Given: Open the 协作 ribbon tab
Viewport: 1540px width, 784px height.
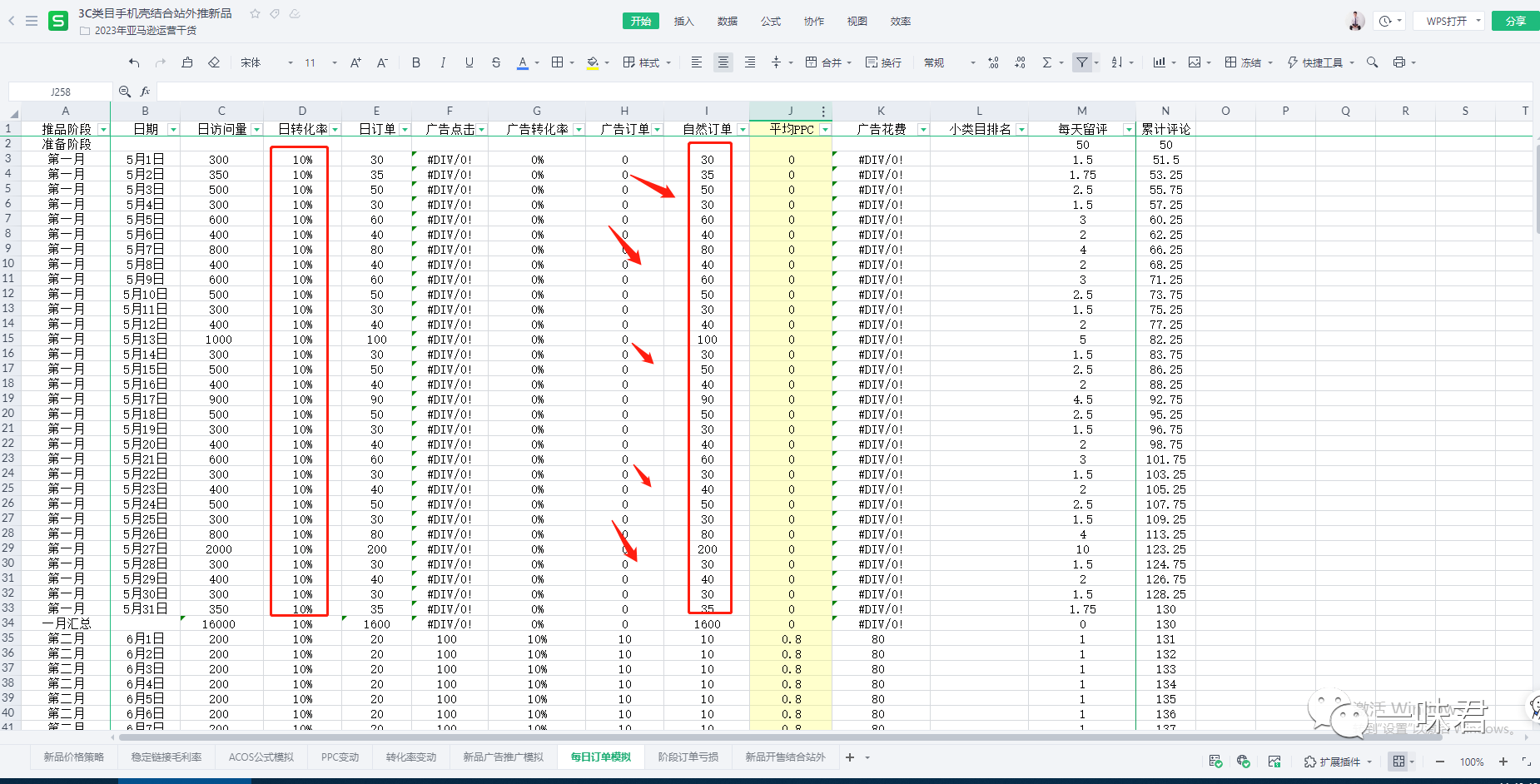Looking at the screenshot, I should (814, 21).
